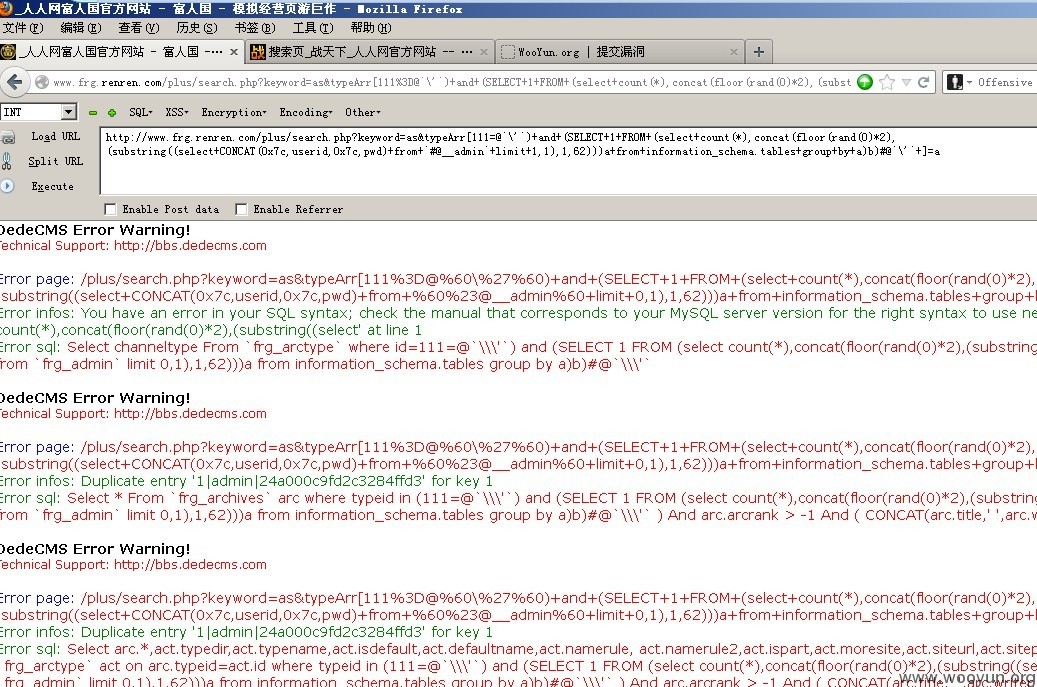
Task: Open the 工具 (Tools) menu
Action: click(x=313, y=28)
